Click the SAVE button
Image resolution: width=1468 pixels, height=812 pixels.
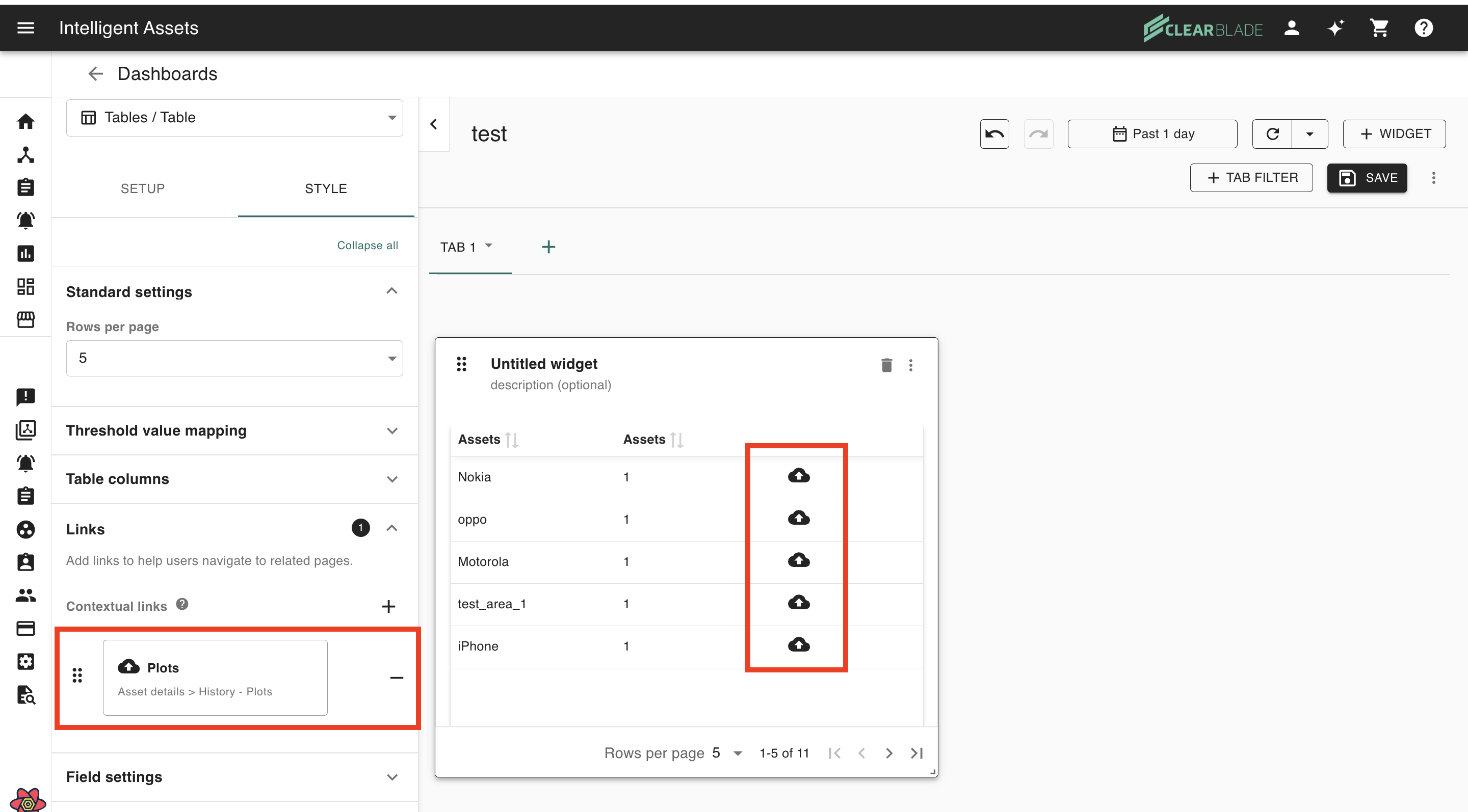pos(1367,178)
